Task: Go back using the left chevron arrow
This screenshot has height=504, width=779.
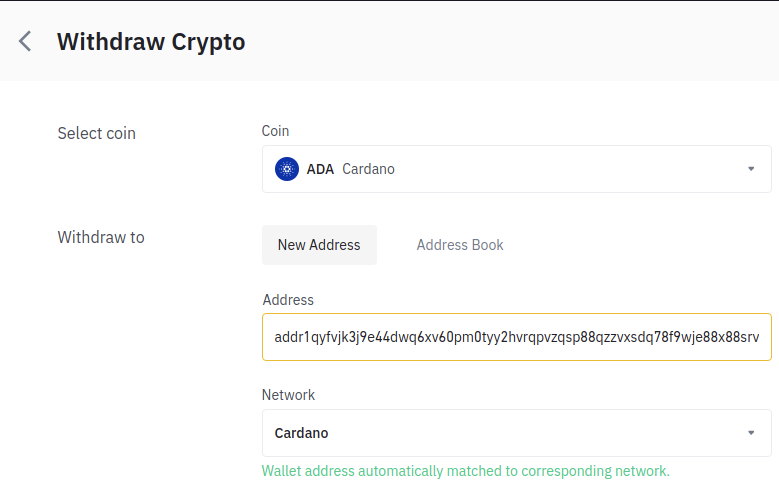Action: (25, 41)
